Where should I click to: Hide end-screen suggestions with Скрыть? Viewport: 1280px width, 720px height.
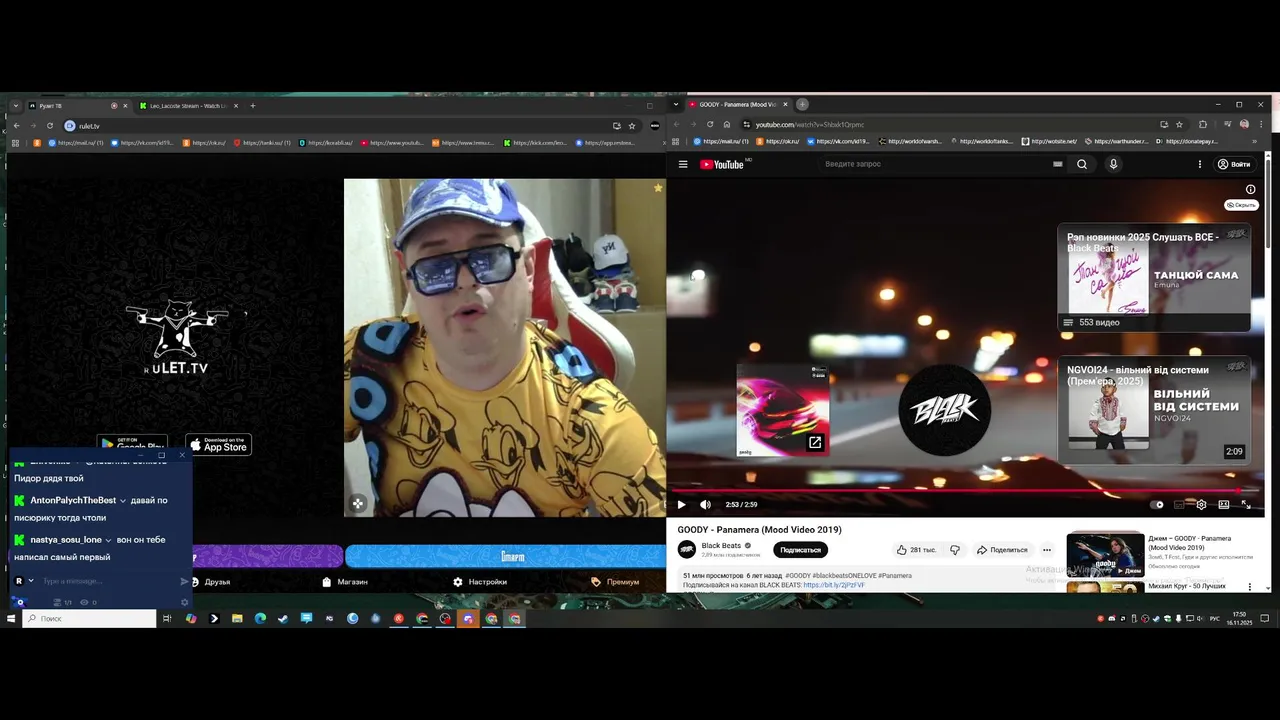[x=1241, y=205]
